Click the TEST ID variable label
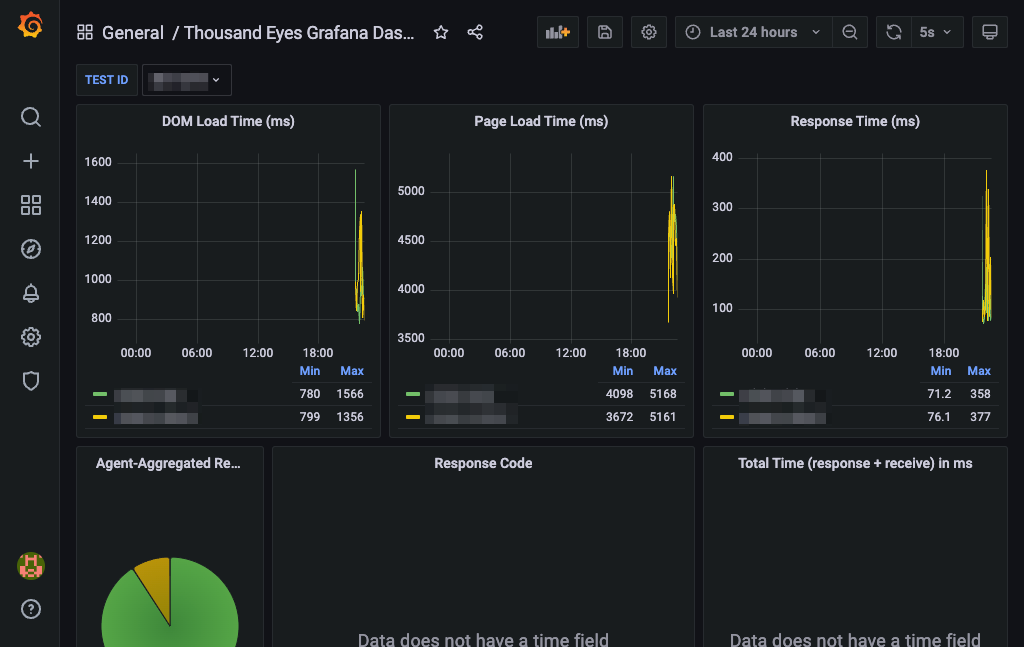 click(106, 80)
